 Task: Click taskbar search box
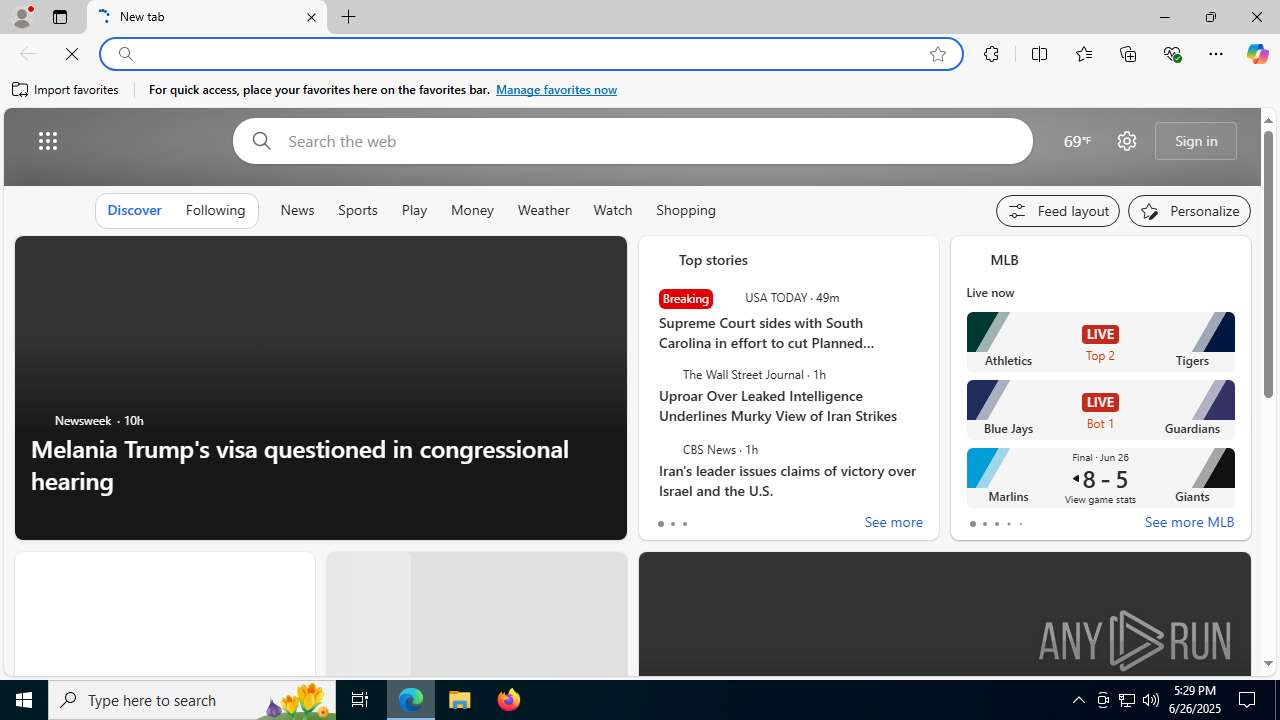point(190,700)
